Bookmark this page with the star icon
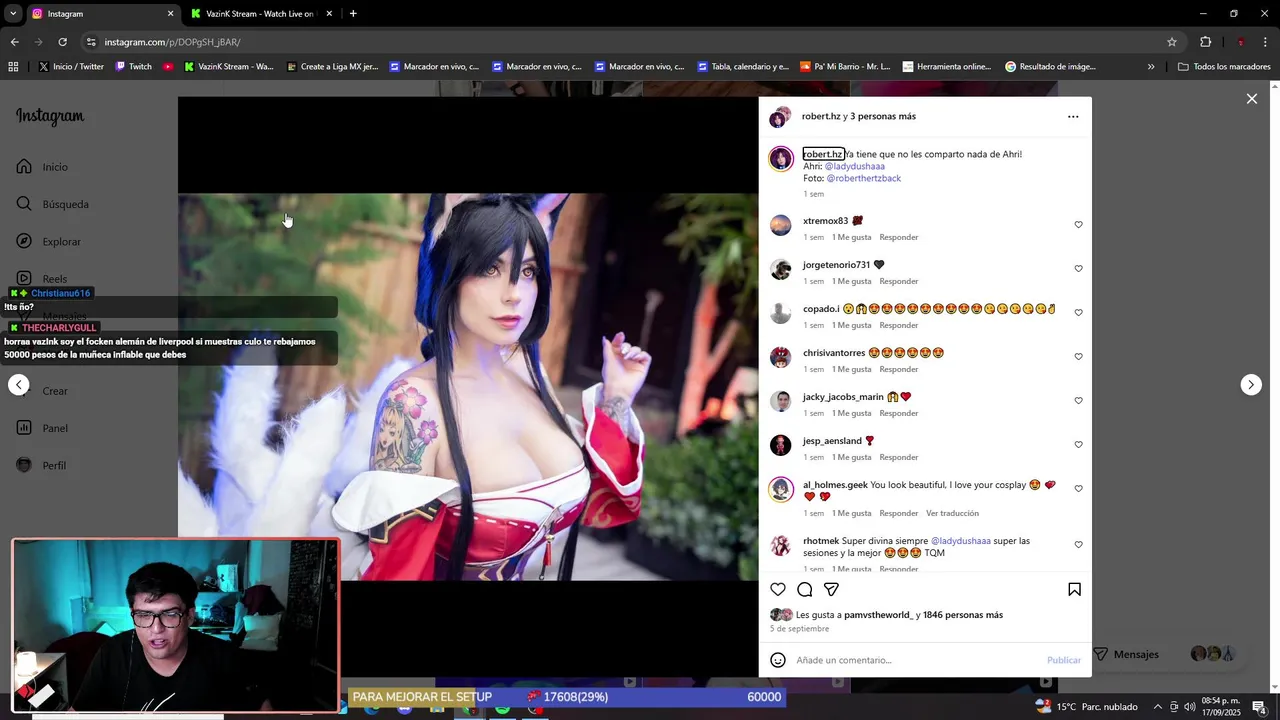Viewport: 1280px width, 720px height. 1172,42
